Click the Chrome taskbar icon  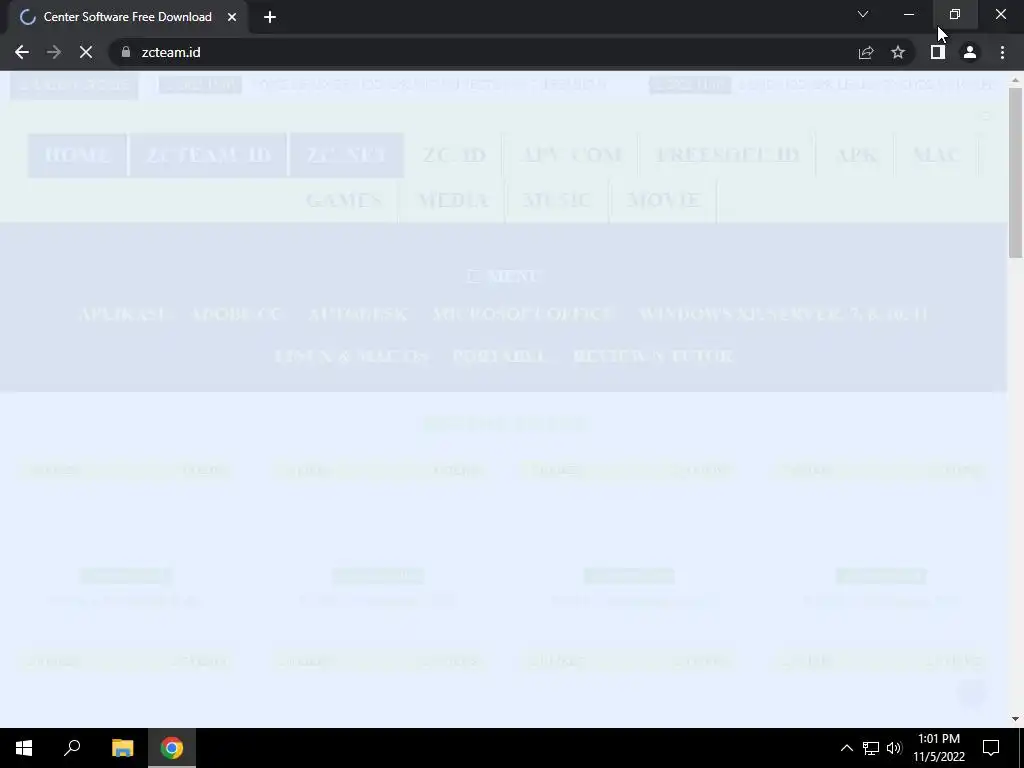[x=172, y=748]
